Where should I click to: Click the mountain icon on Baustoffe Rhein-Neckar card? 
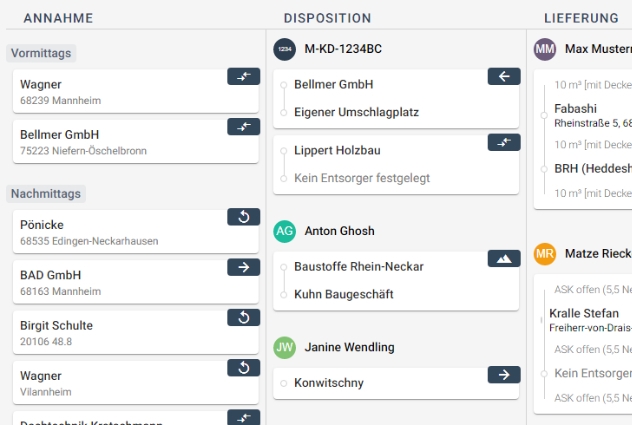click(x=504, y=258)
